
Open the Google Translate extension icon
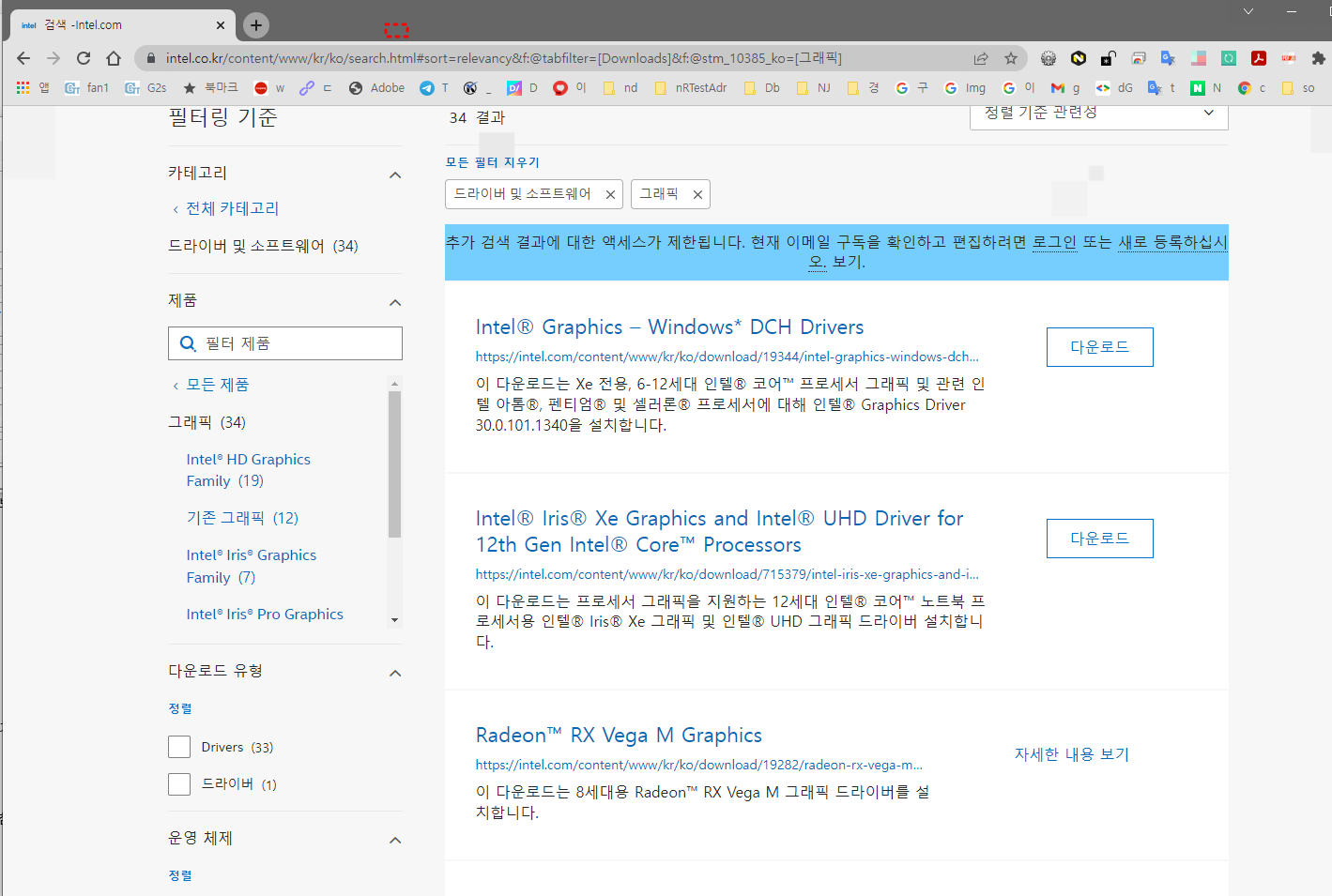point(1168,58)
